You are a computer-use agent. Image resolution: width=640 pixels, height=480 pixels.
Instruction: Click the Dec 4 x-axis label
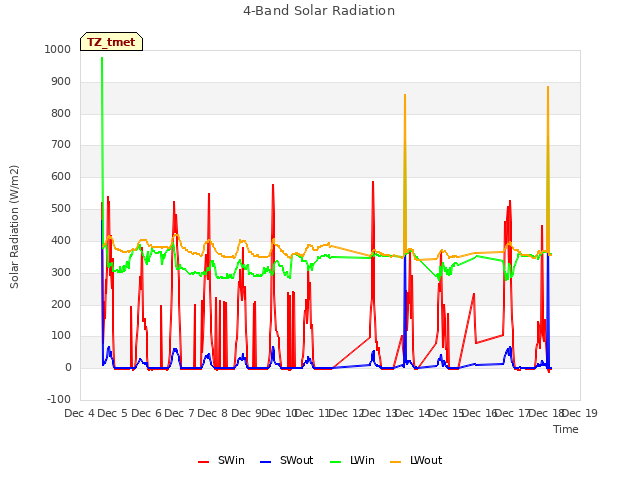pyautogui.click(x=80, y=413)
